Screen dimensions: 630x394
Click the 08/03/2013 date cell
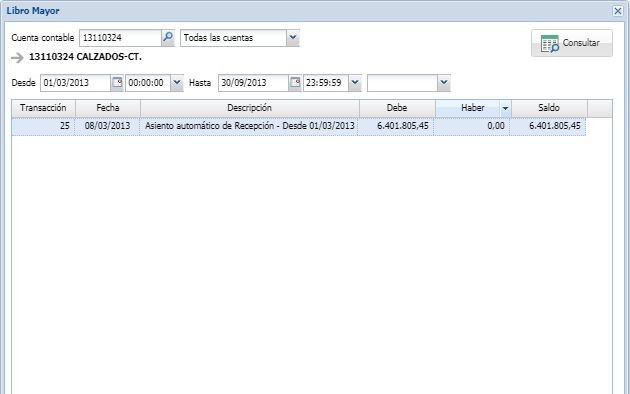click(107, 126)
